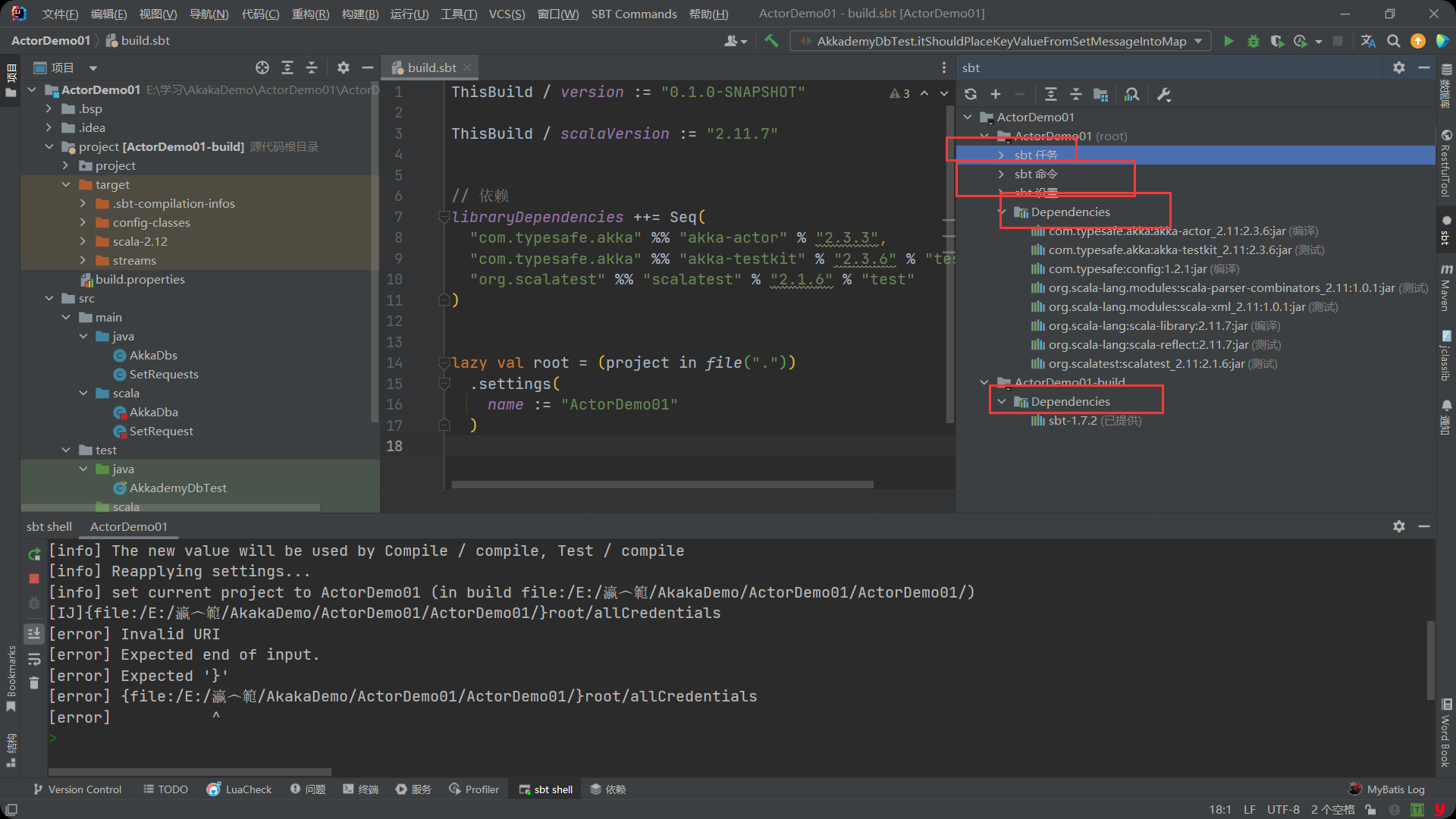The width and height of the screenshot is (1456, 819).
Task: Click the sbt panel module-grouping folder icon
Action: (1100, 95)
